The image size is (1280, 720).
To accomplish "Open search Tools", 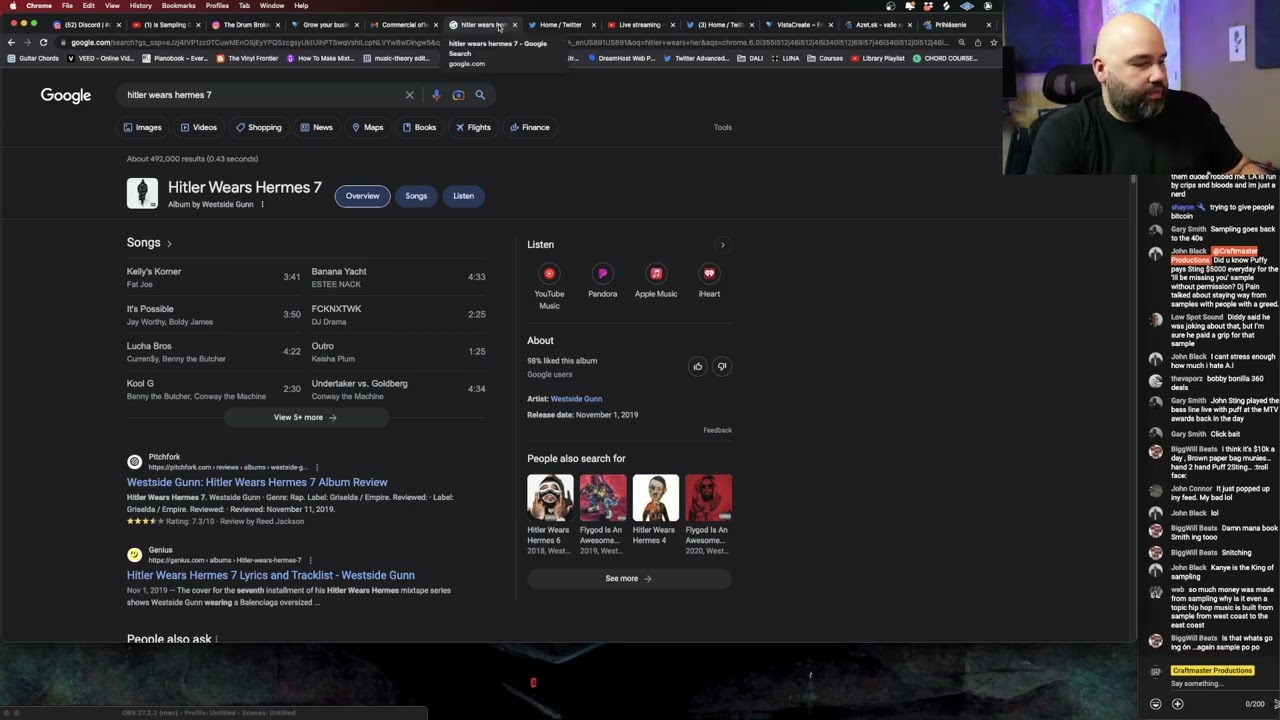I will pos(723,127).
